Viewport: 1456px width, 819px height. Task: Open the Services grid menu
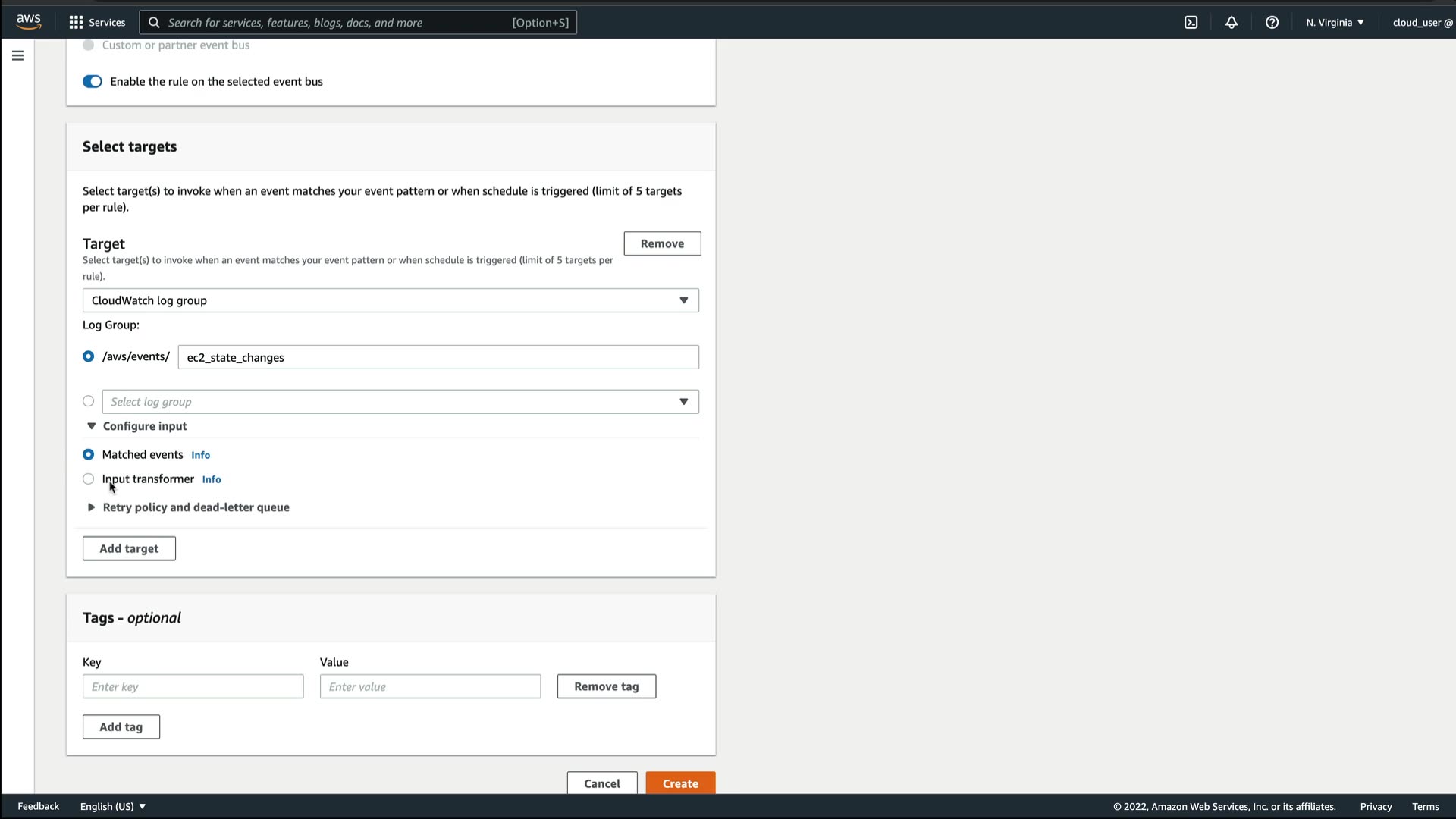coord(97,22)
